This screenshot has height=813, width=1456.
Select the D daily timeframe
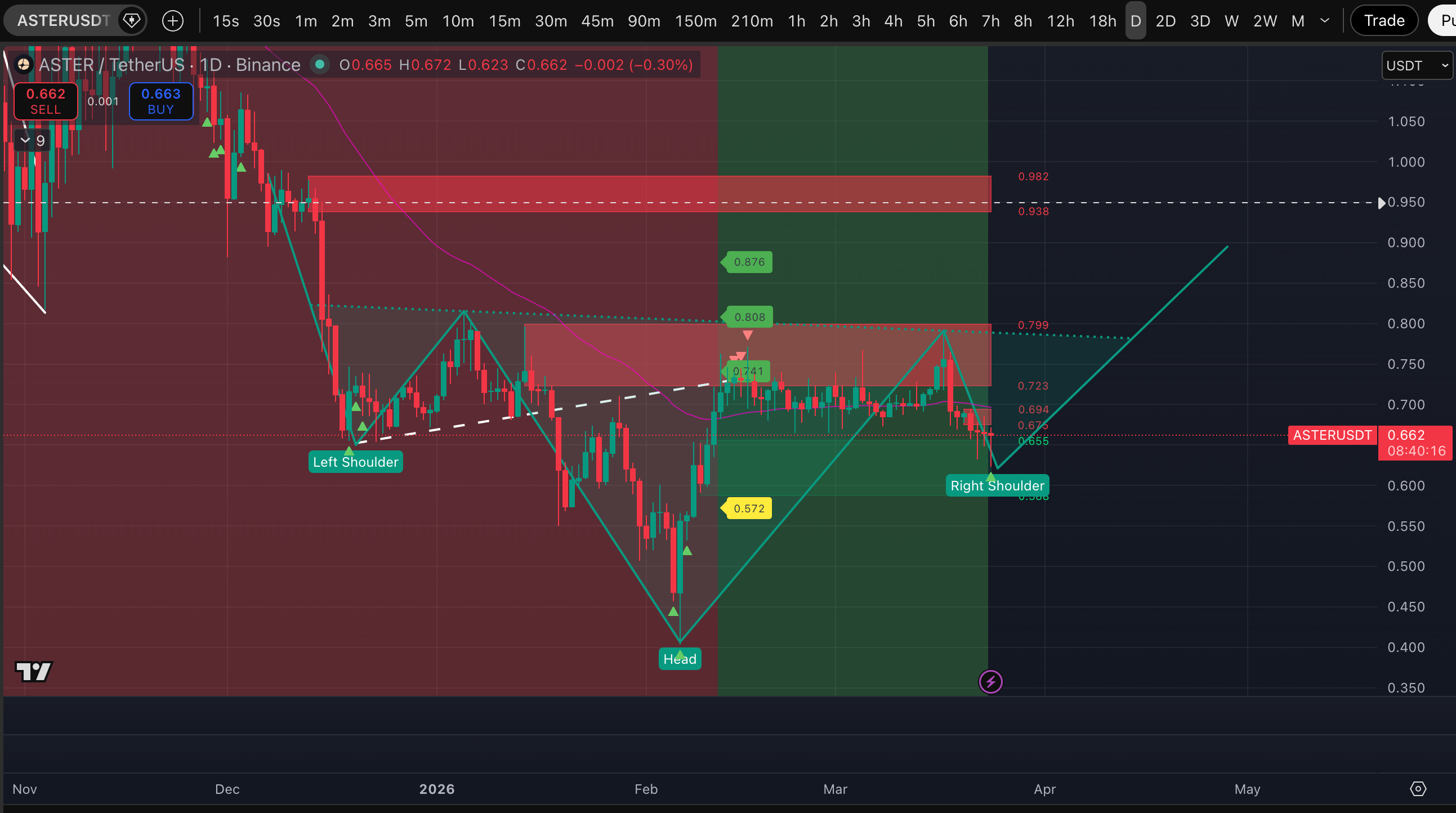tap(1136, 21)
